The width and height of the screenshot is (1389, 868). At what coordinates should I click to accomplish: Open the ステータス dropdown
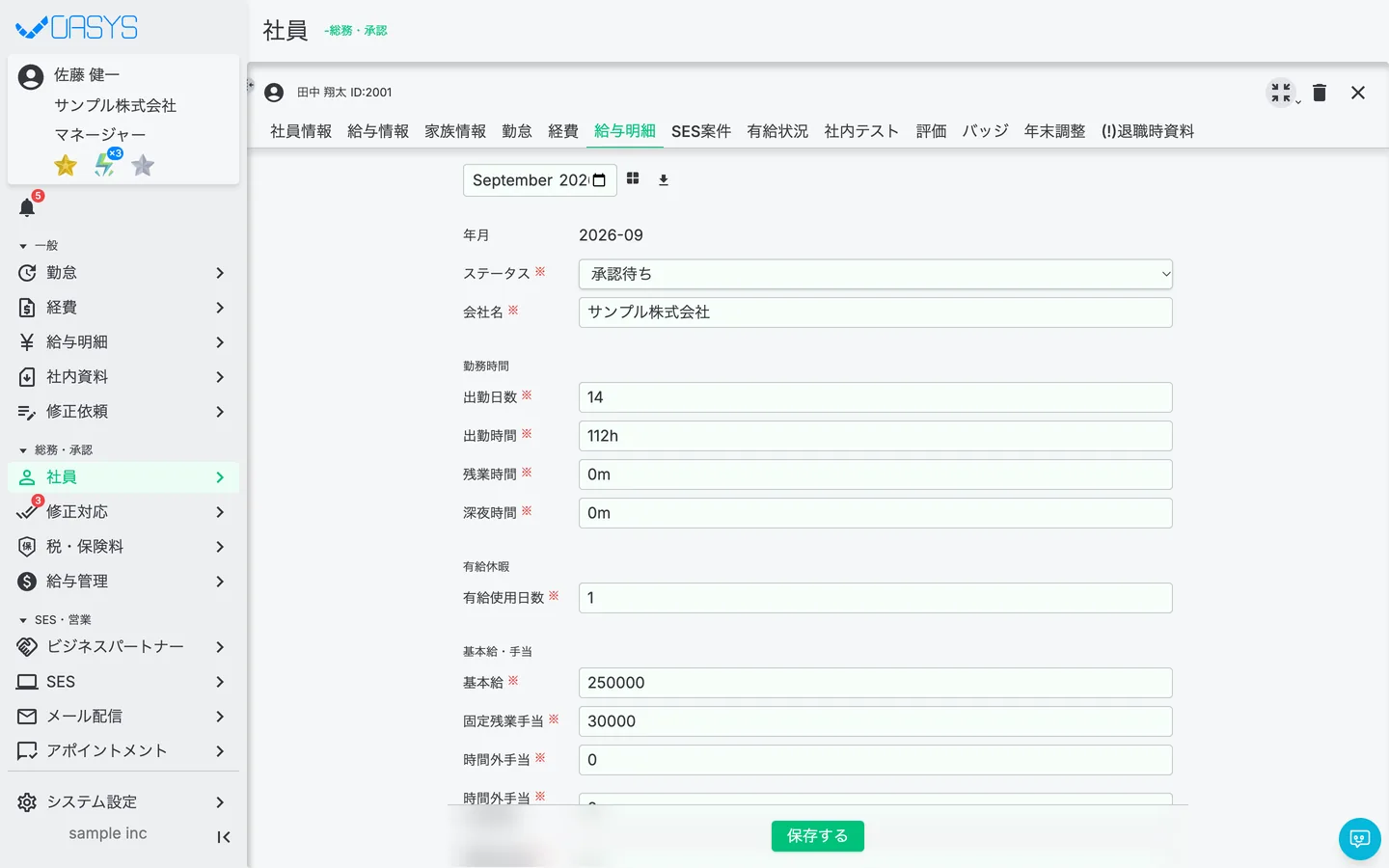click(x=876, y=274)
